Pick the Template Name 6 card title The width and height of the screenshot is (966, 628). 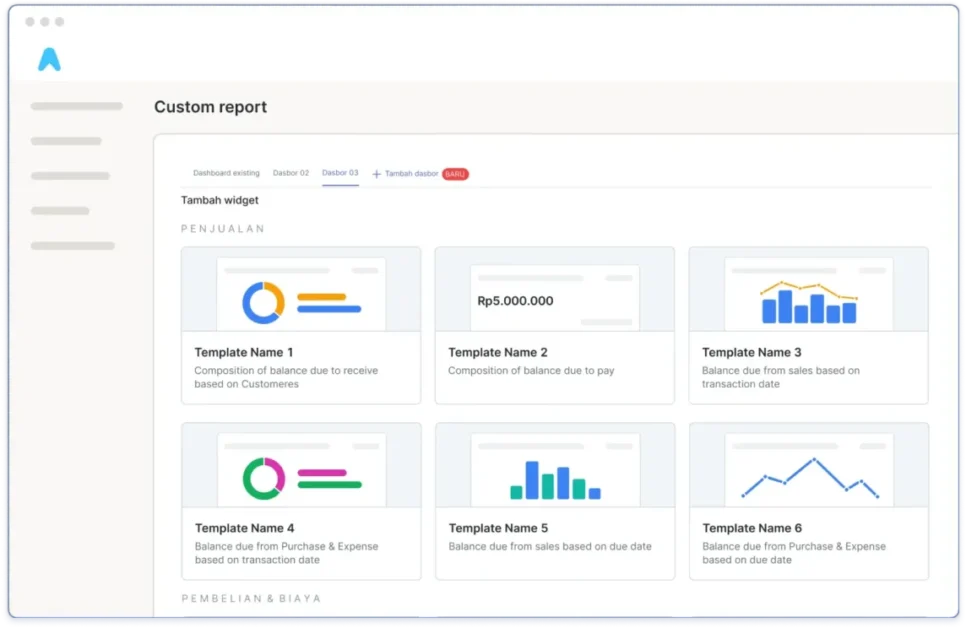tap(752, 528)
